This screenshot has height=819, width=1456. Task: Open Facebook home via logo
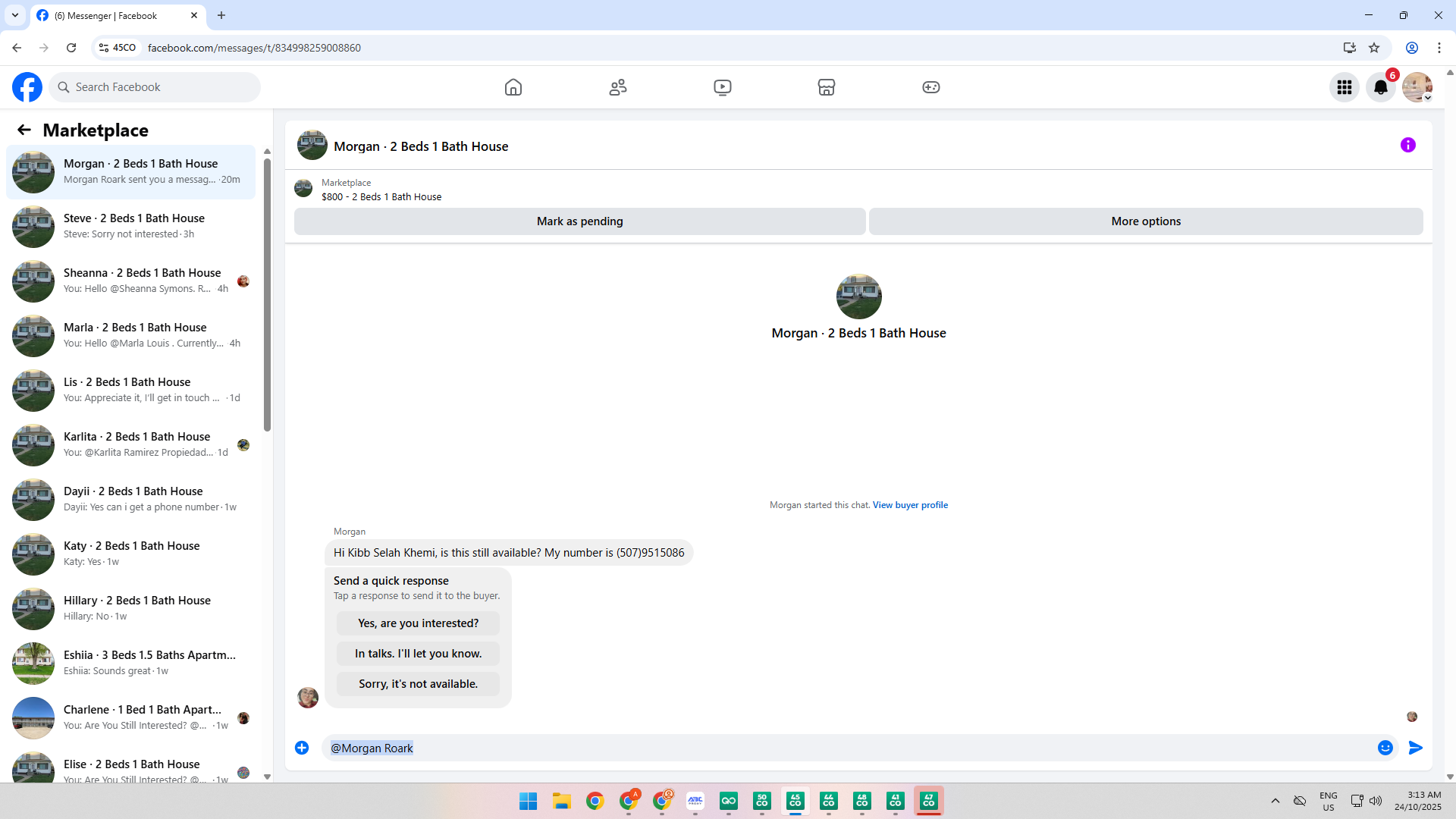tap(27, 87)
